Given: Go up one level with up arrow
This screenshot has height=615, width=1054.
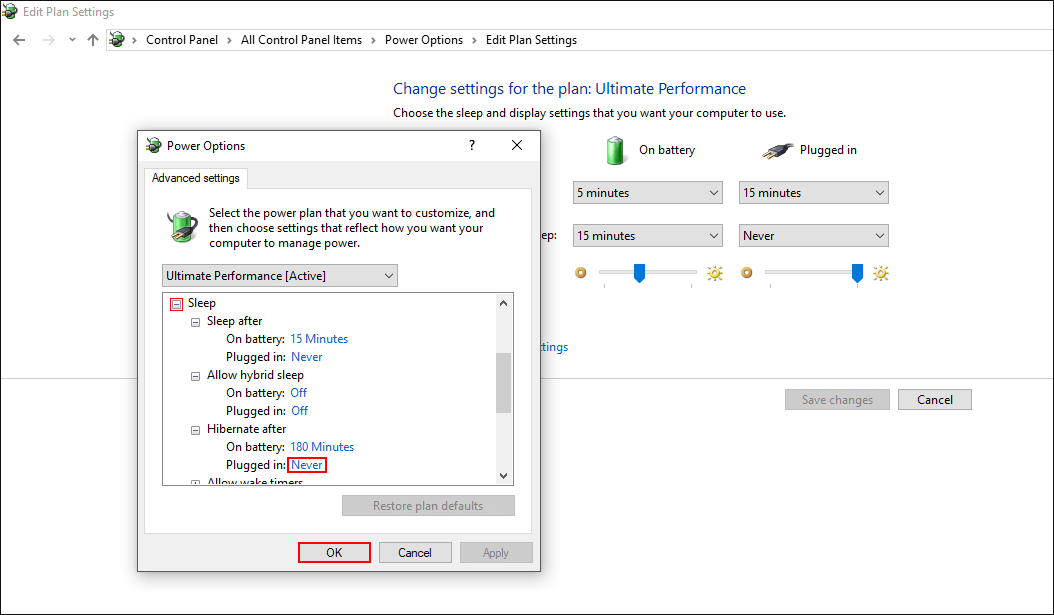Looking at the screenshot, I should 93,40.
